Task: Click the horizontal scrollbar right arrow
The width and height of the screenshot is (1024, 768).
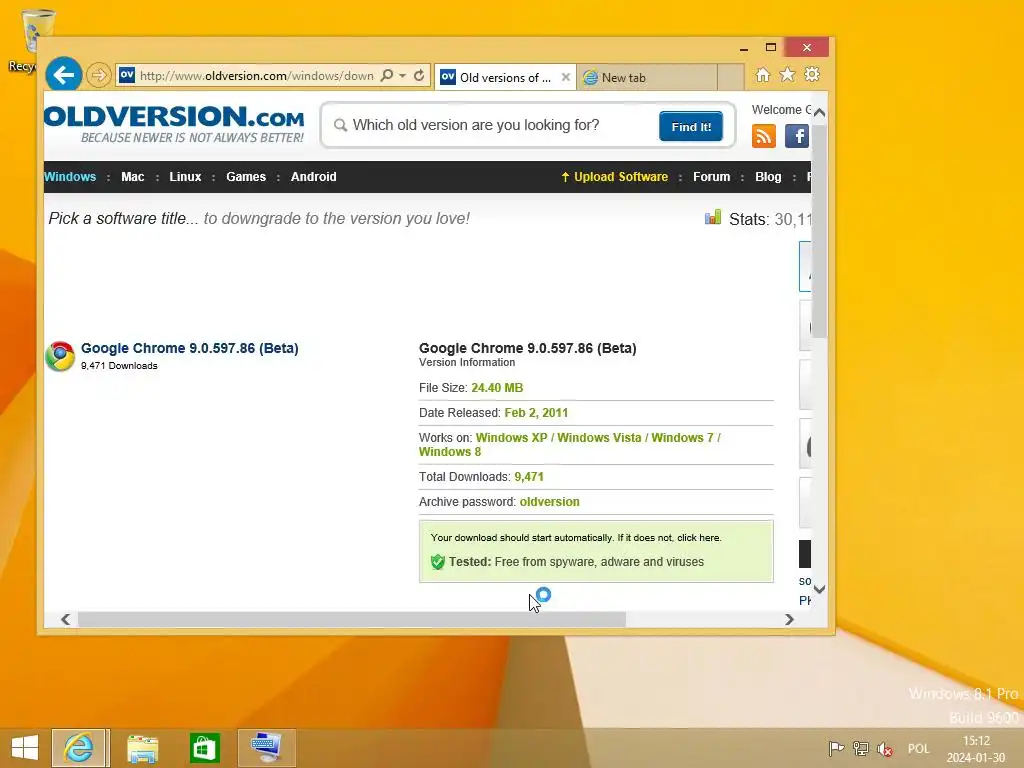Action: 790,619
